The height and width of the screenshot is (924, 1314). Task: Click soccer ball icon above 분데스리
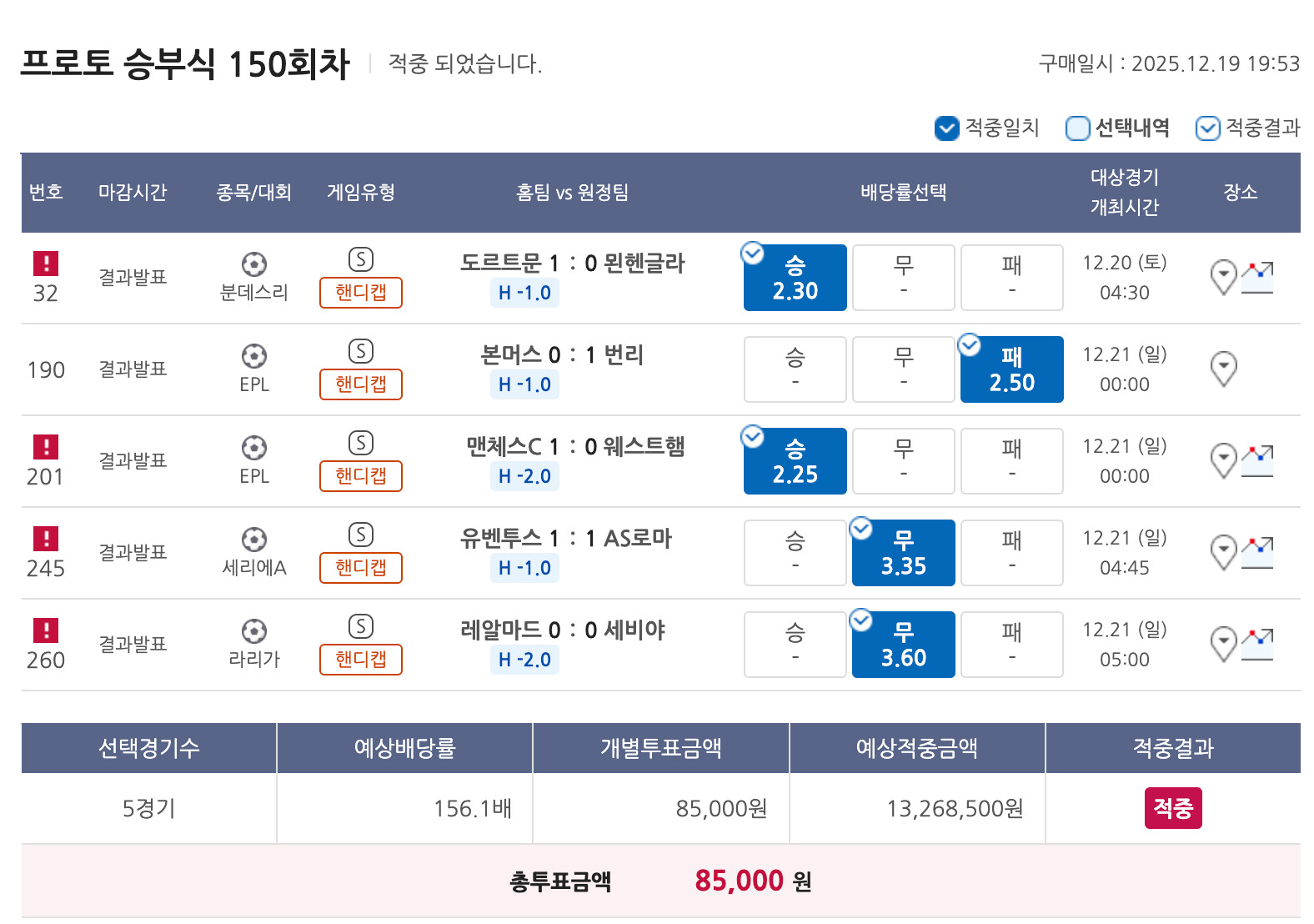(253, 264)
